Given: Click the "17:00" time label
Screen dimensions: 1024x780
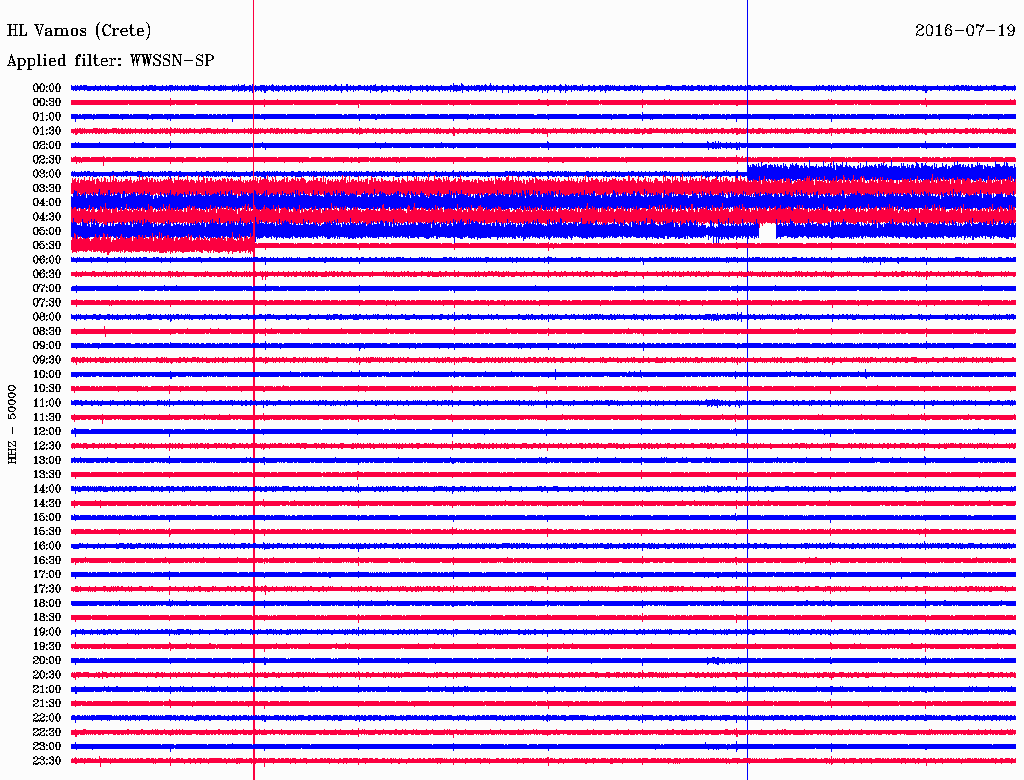Looking at the screenshot, I should pos(47,575).
